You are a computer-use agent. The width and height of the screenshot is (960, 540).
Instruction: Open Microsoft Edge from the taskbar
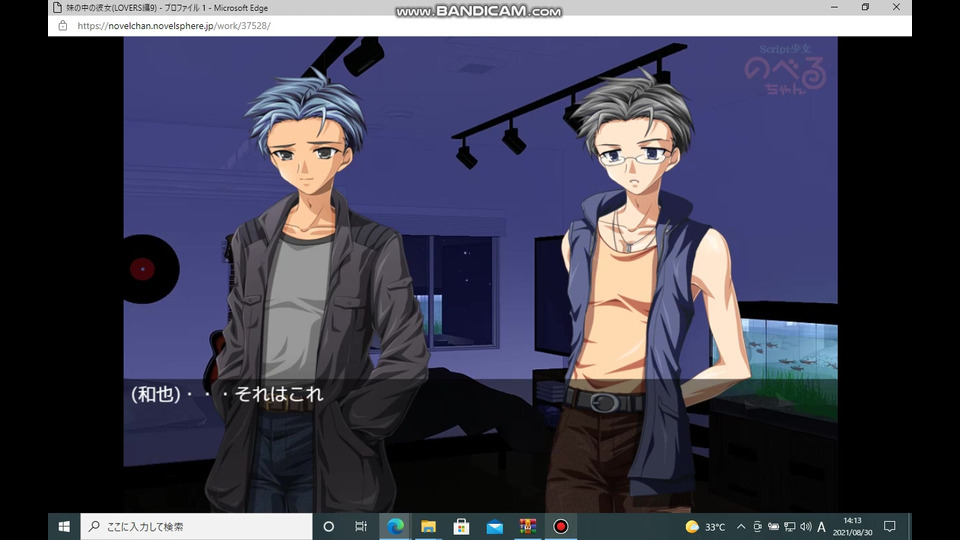pyautogui.click(x=395, y=527)
